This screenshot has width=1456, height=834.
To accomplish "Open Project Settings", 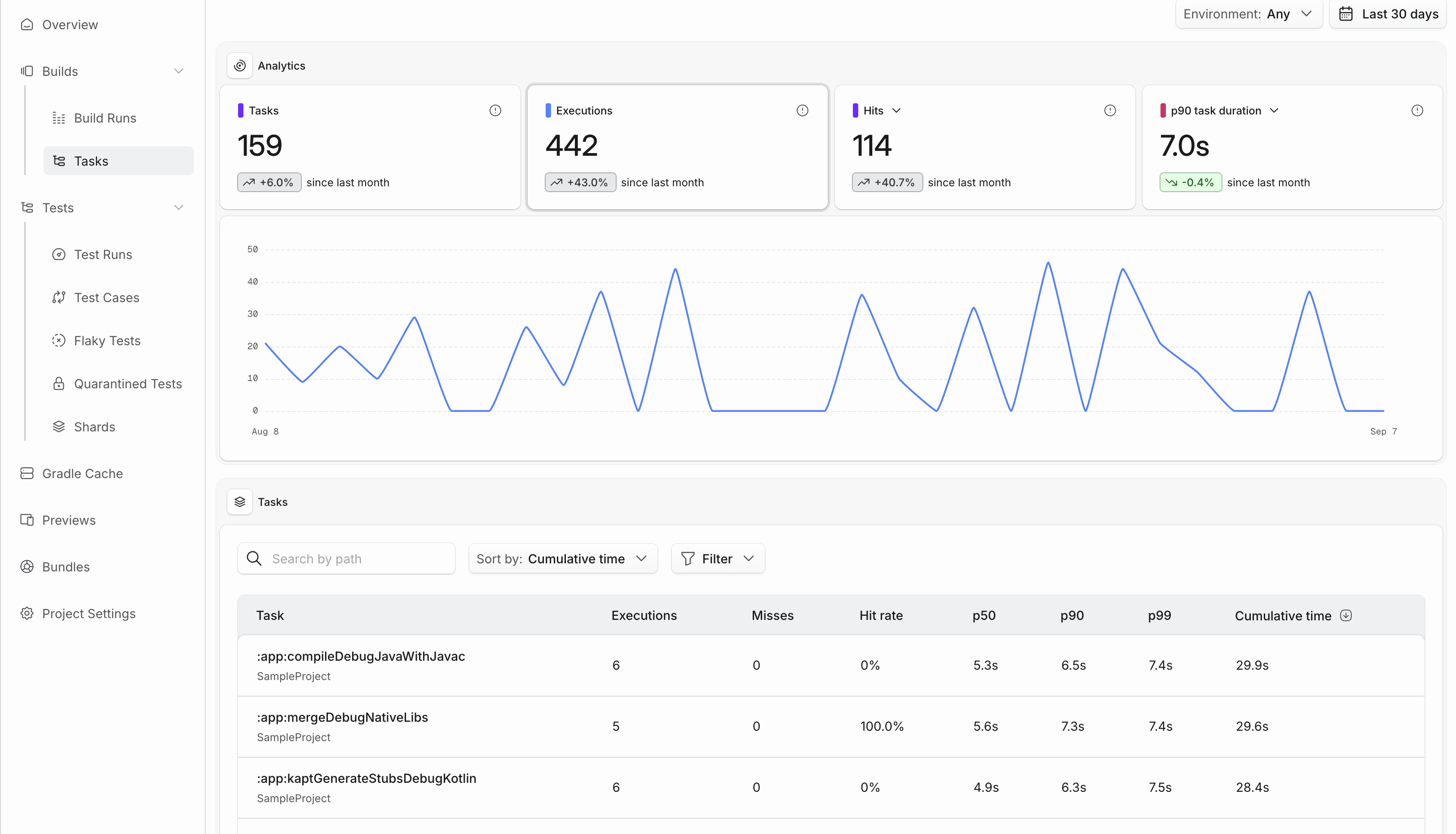I will pyautogui.click(x=89, y=614).
